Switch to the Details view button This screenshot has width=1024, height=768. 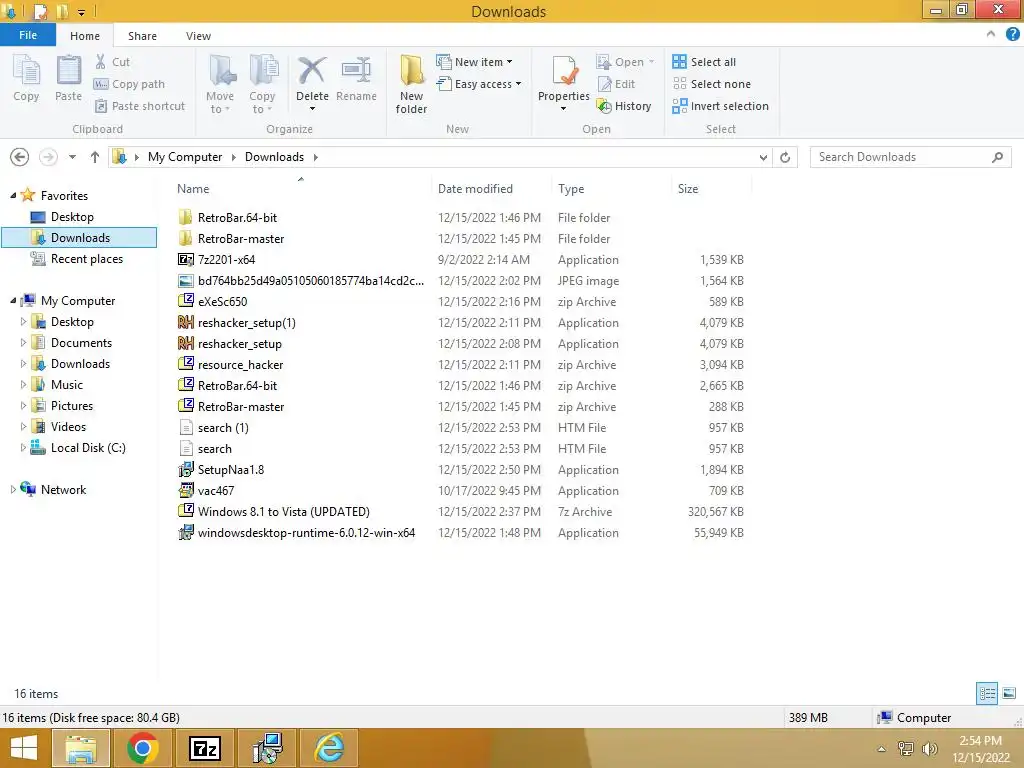click(987, 693)
